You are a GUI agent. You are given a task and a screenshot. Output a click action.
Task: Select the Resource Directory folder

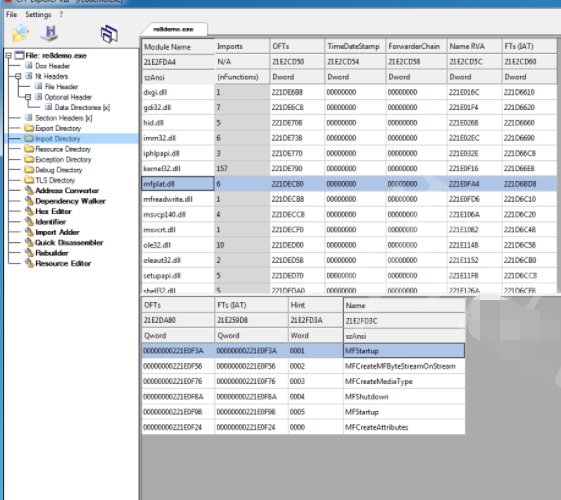pos(63,149)
